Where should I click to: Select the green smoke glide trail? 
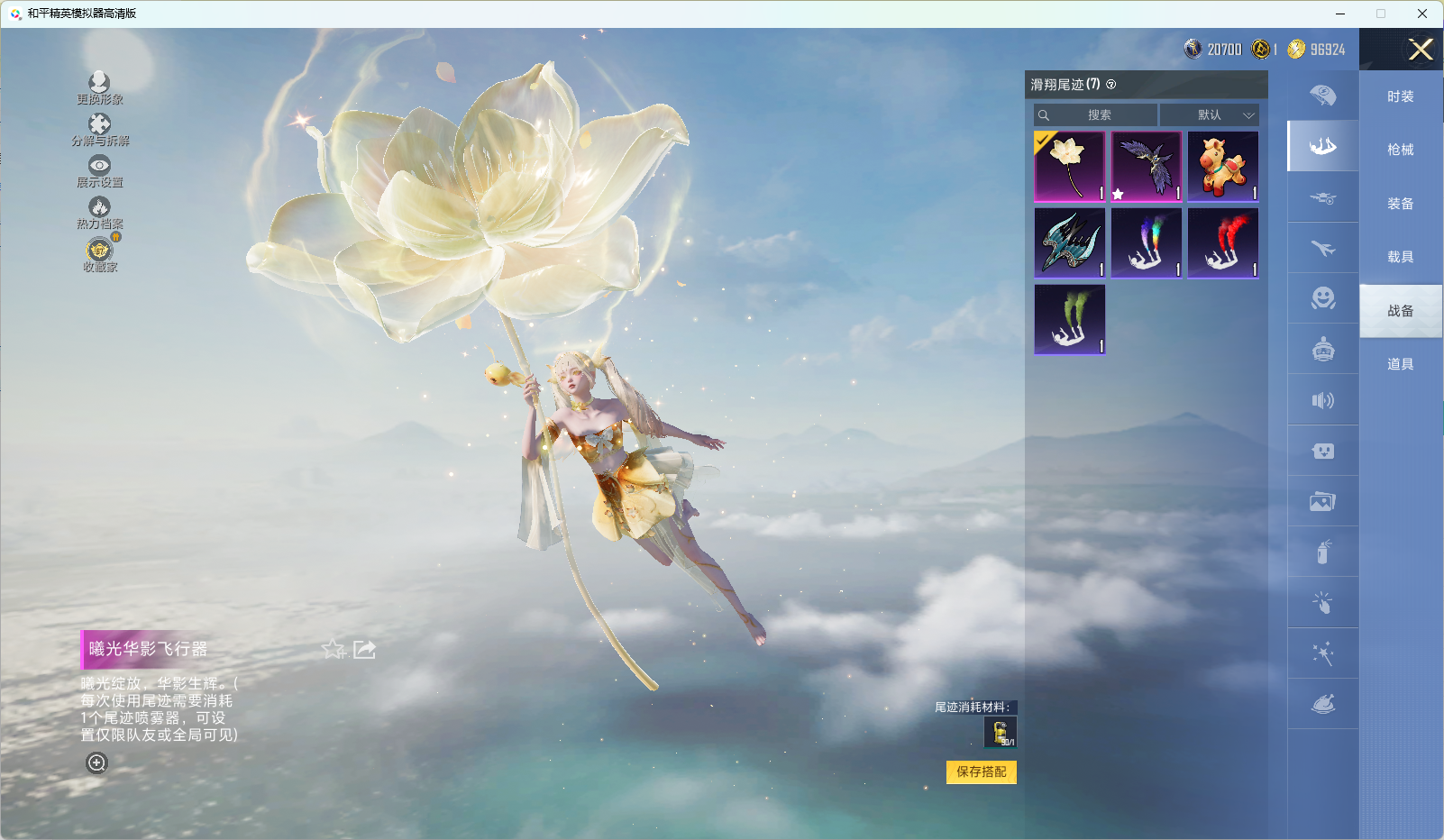[1070, 320]
